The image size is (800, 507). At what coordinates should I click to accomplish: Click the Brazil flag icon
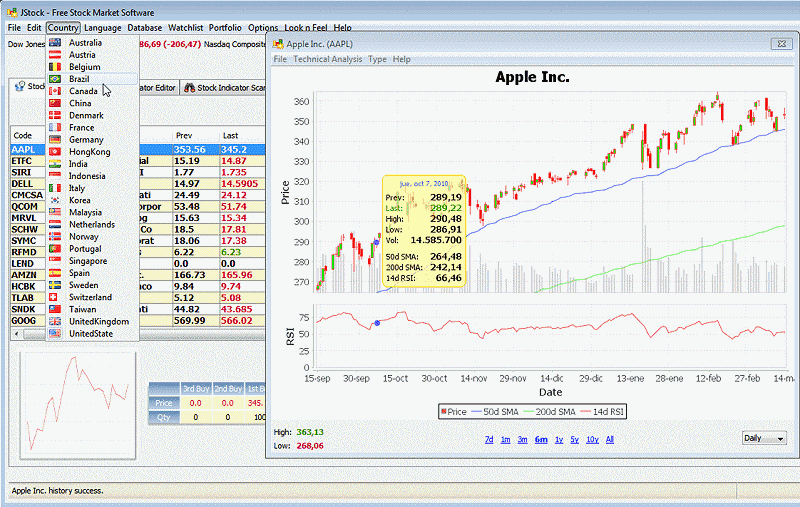(55, 79)
